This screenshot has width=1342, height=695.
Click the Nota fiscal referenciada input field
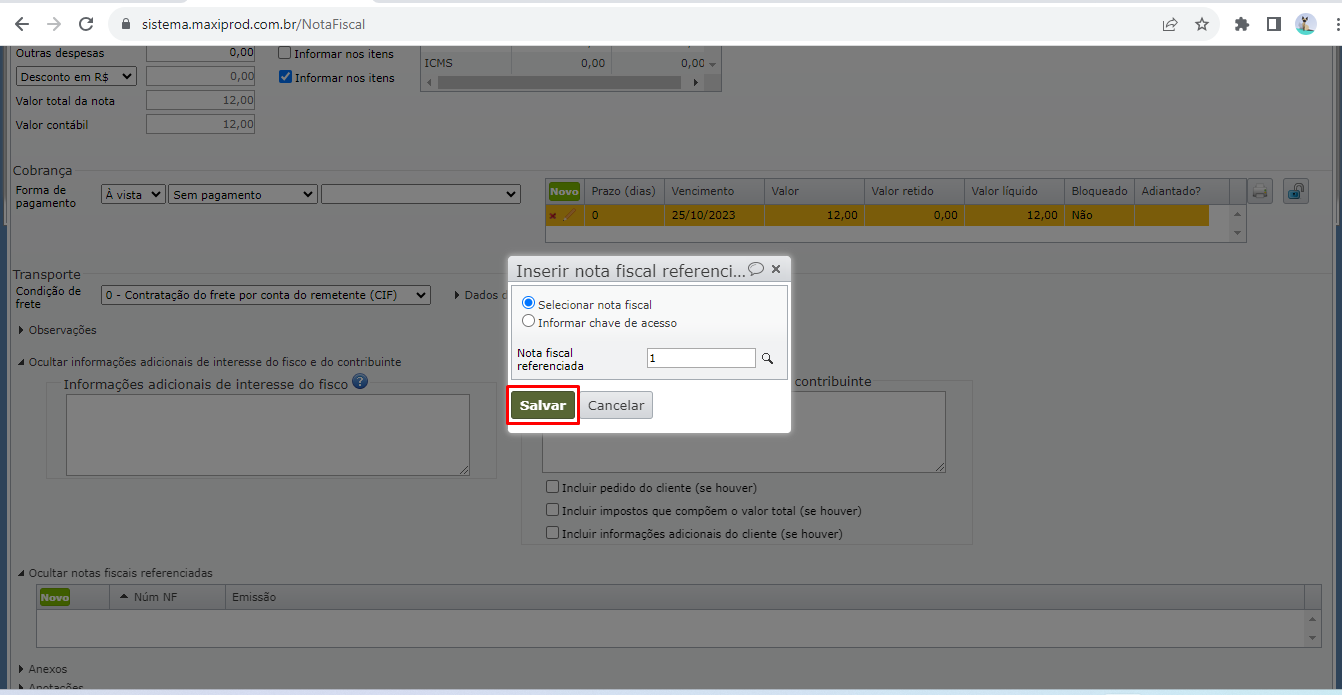(701, 358)
